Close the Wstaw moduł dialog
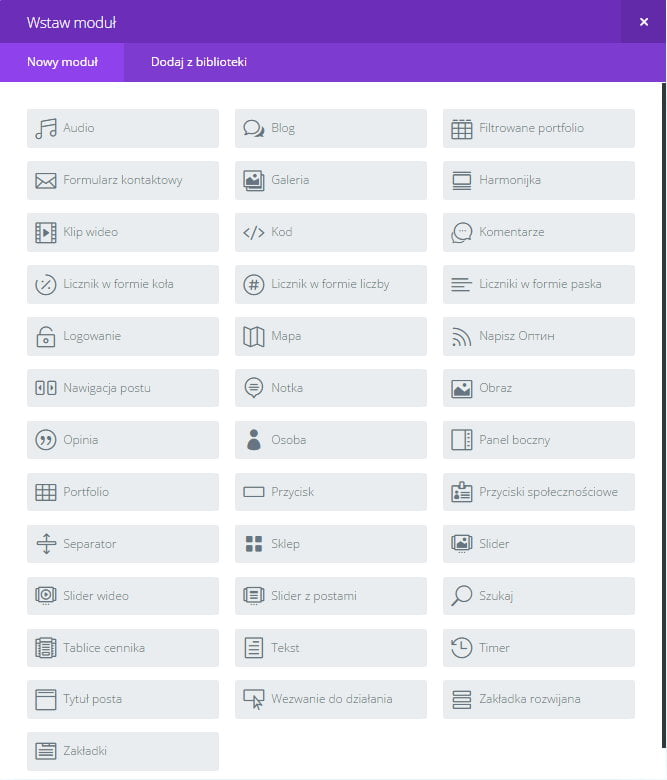Screen dimensions: 667x780 643,22
